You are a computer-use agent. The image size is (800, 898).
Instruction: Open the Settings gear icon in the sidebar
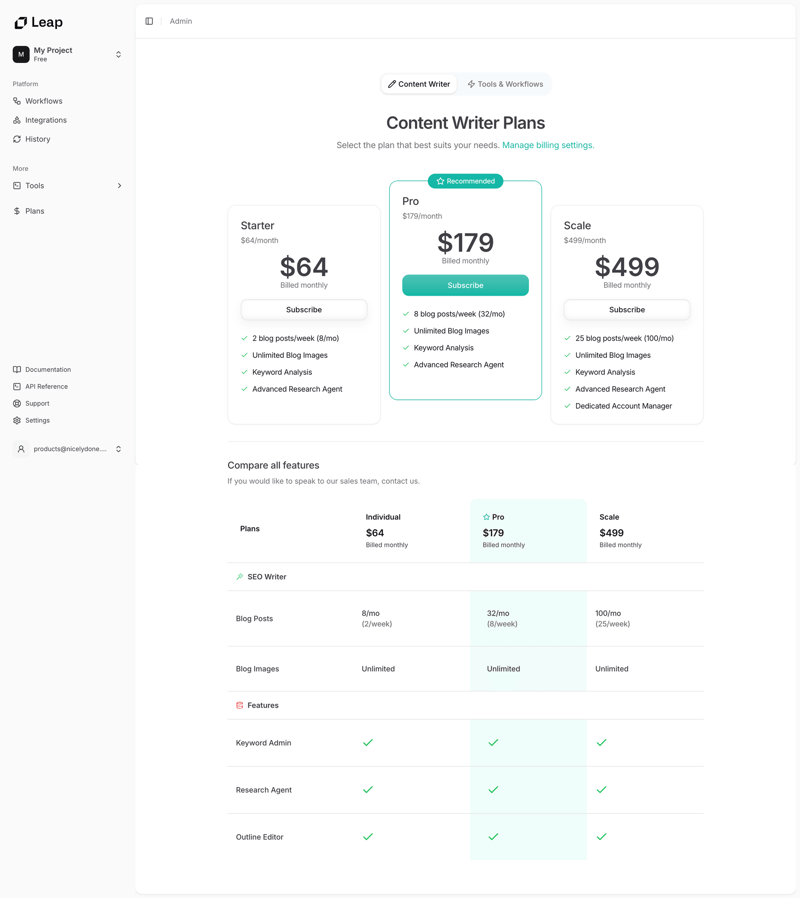pos(15,420)
